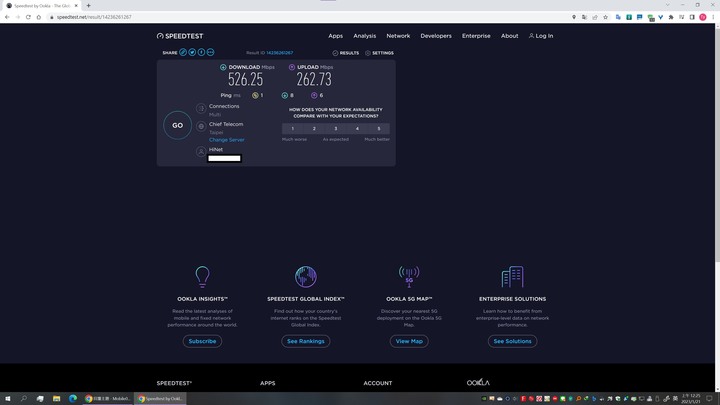Click the Ookla 5G Map tower icon
The width and height of the screenshot is (720, 405).
tap(409, 276)
